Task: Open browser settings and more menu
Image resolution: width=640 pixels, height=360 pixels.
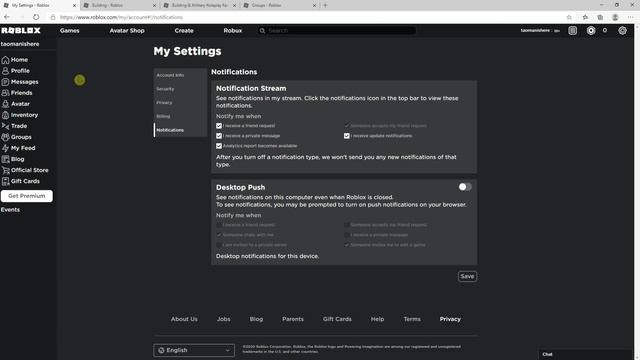Action: (631, 17)
